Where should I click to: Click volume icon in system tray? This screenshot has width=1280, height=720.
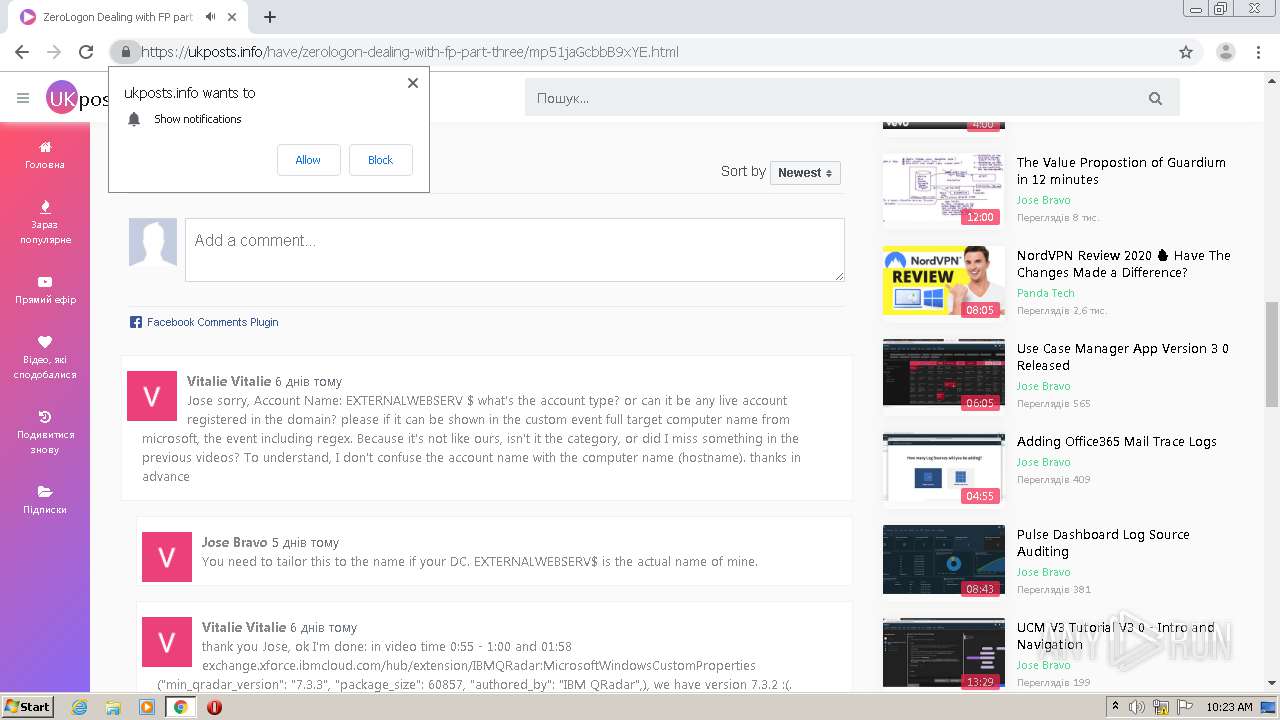1138,706
